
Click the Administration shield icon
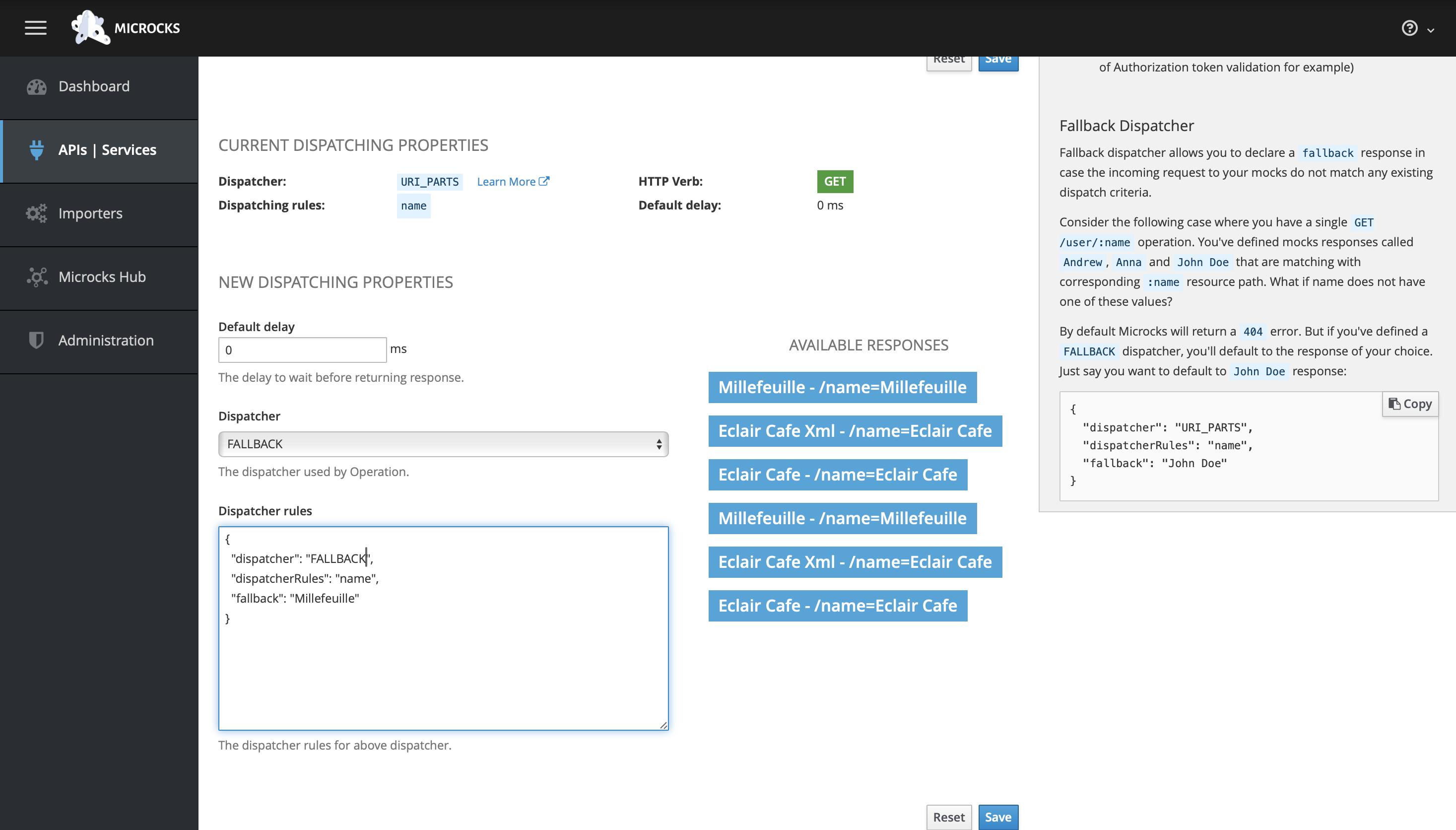point(36,341)
